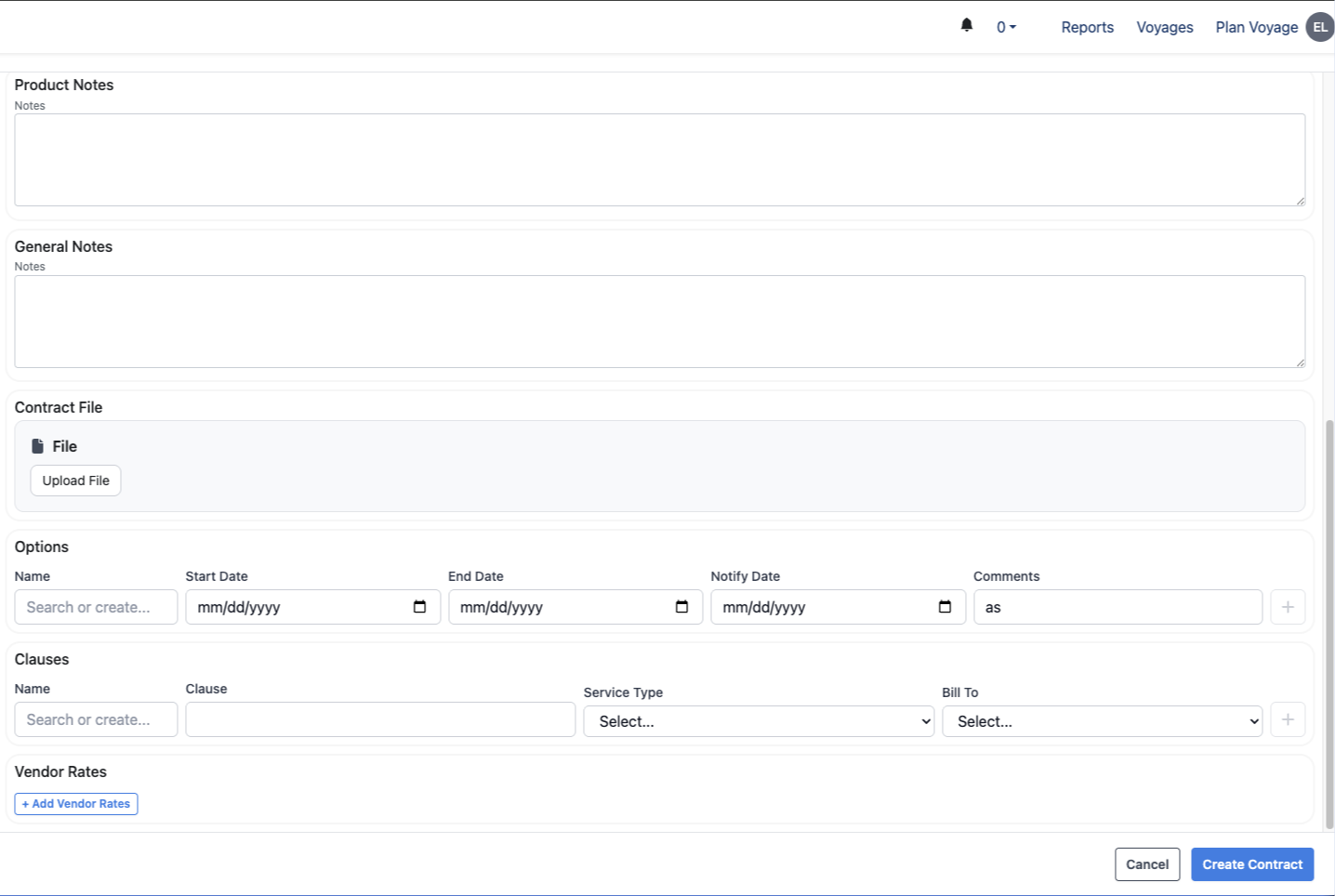Click the plus icon in Clauses row
Screen dimensions: 1335x896
pos(1288,719)
